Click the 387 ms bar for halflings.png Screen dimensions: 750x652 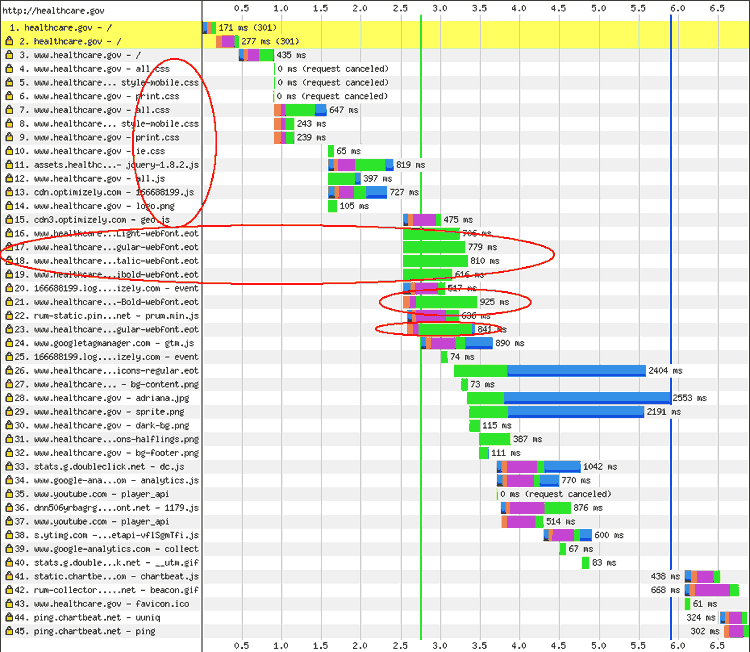[x=495, y=439]
